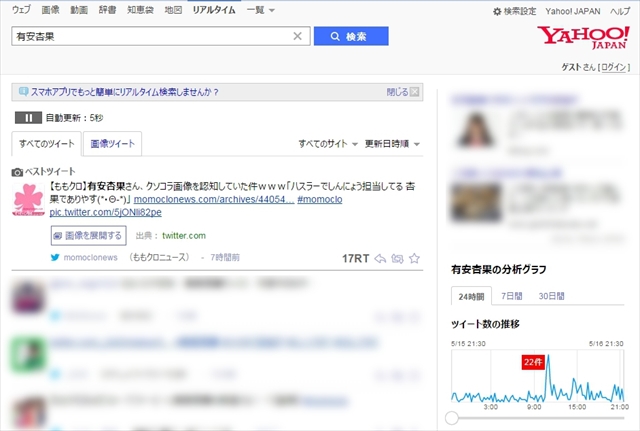This screenshot has height=431, width=640.
Task: Click the momoclonews clover avatar thumbnail
Action: click(28, 199)
